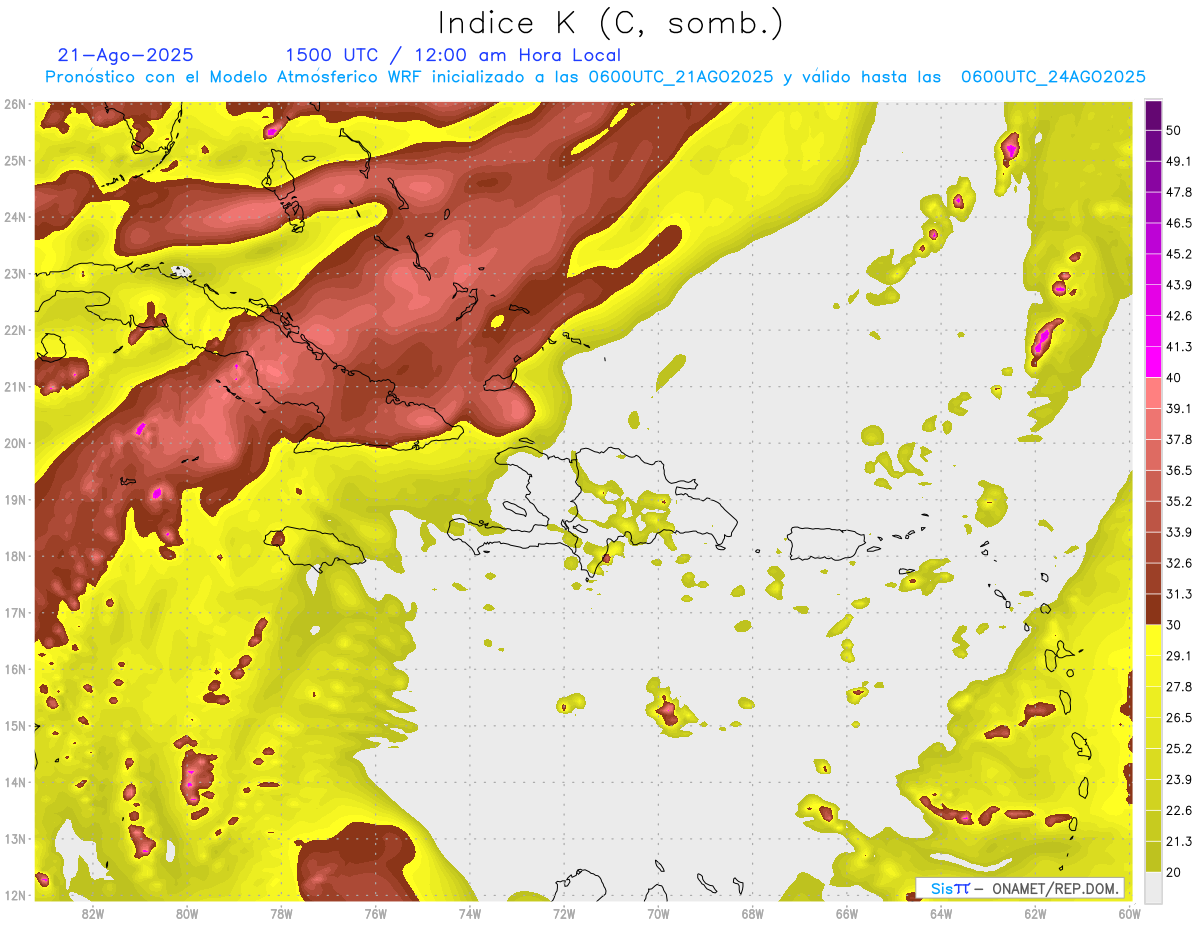Image resolution: width=1200 pixels, height=927 pixels.
Task: Pick the dark brown swatch between 30 and 31.3
Action: (1153, 610)
